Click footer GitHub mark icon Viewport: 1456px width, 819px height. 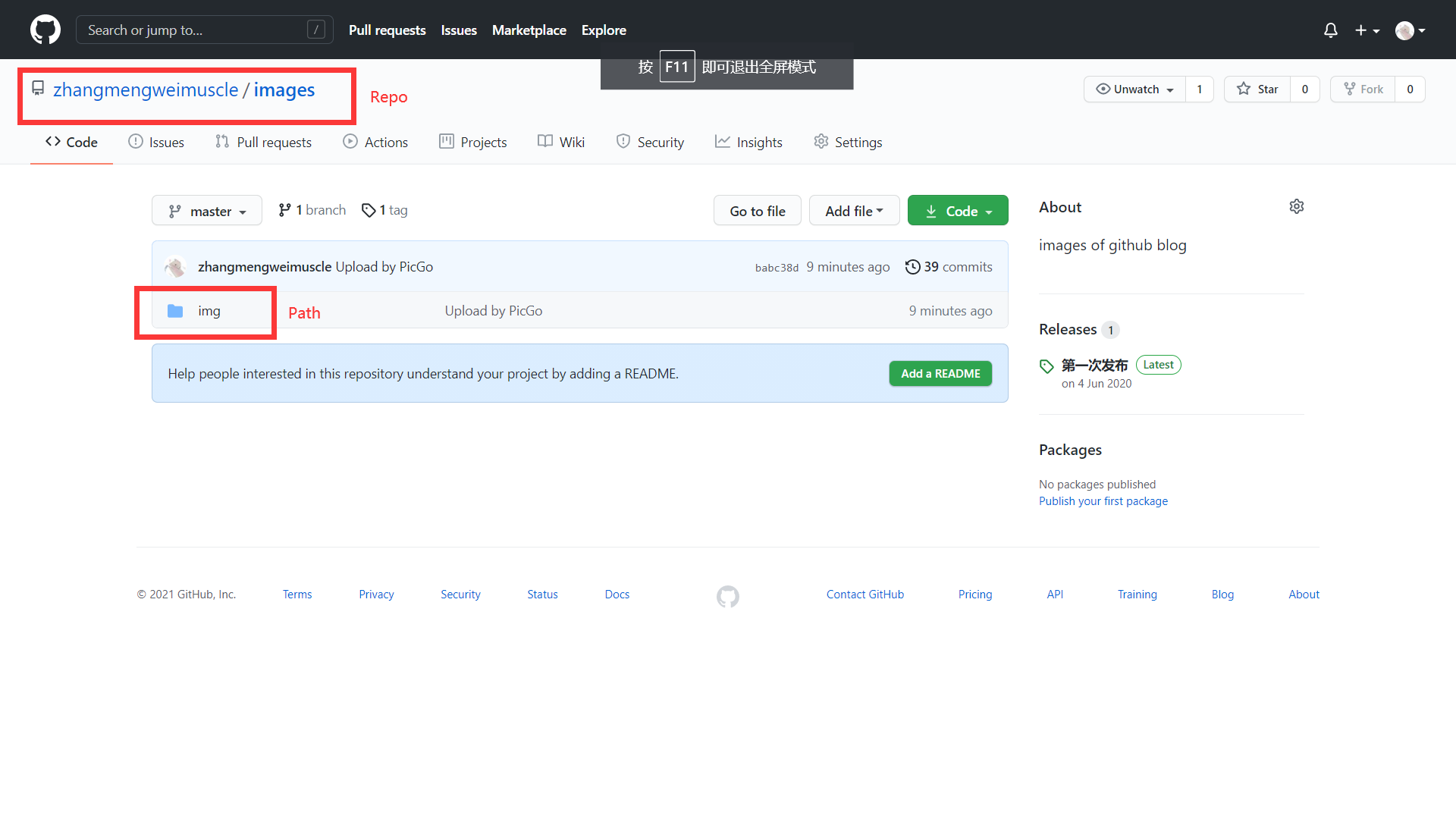728,597
